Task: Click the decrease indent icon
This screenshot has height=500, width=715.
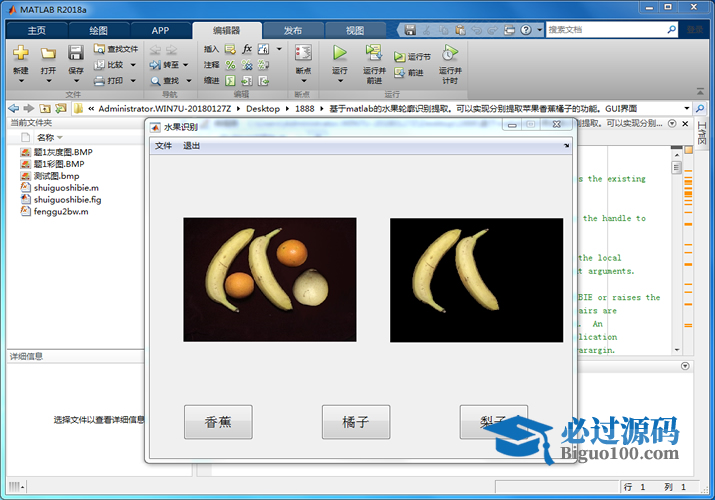Action: (x=263, y=81)
